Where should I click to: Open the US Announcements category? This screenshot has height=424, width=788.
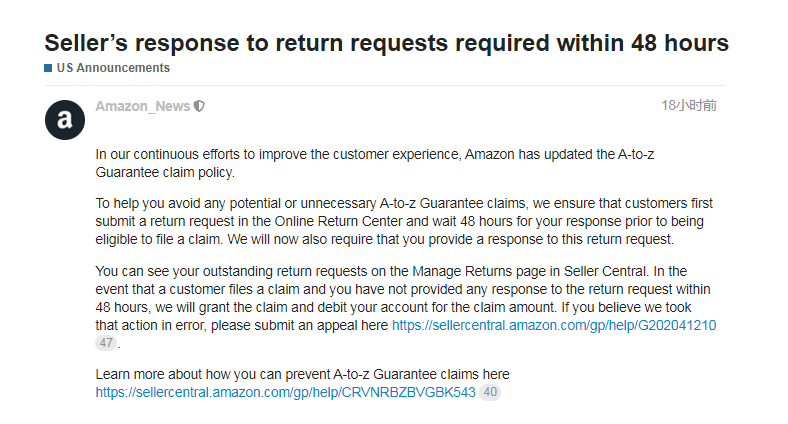click(113, 68)
